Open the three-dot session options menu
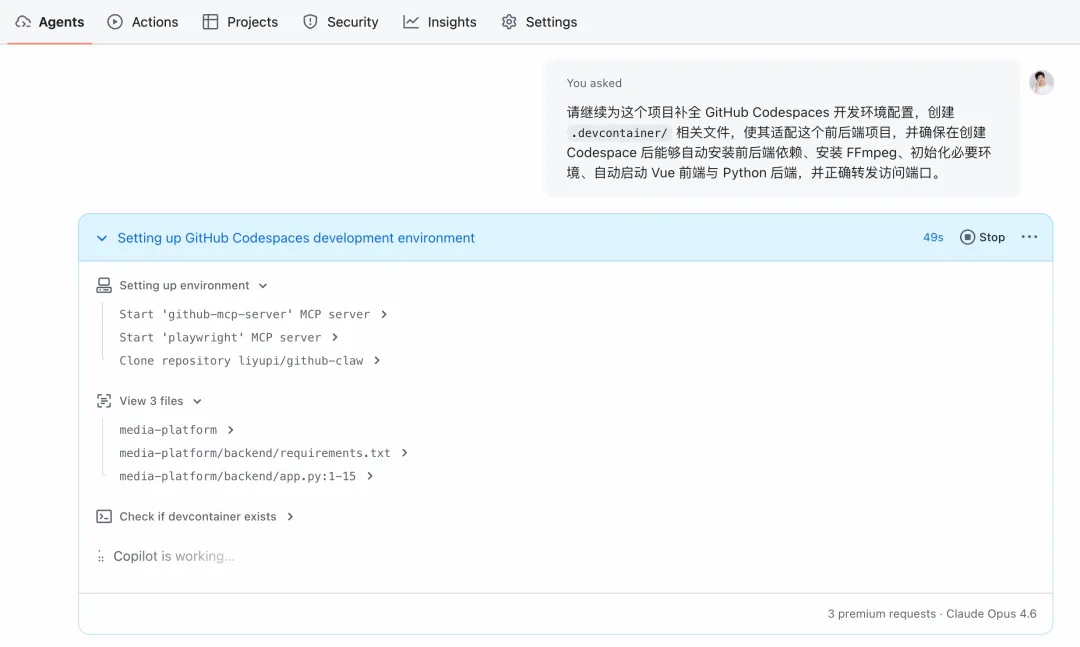This screenshot has height=647, width=1080. pos(1029,237)
